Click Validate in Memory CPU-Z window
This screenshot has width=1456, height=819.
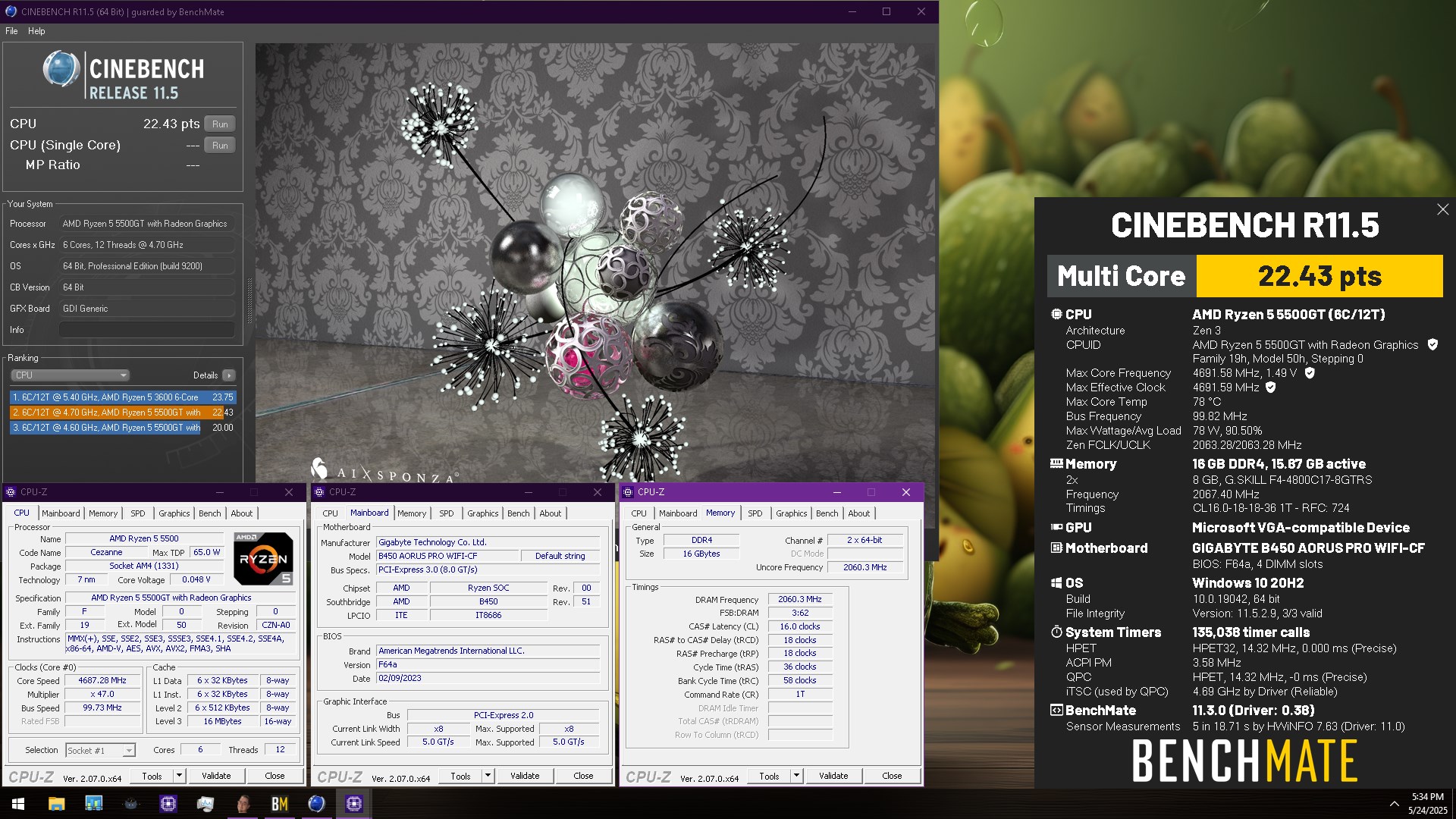point(833,776)
